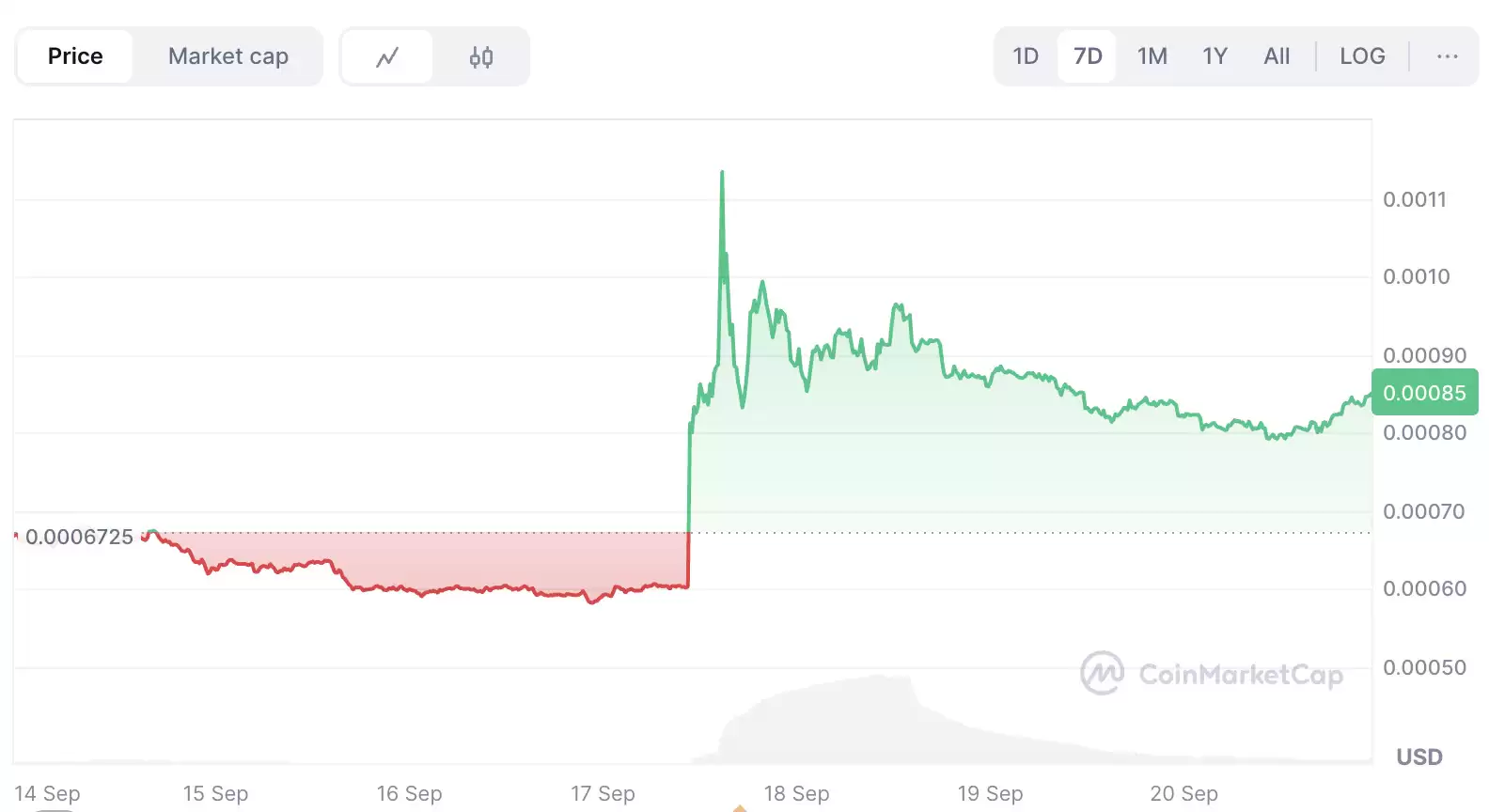
Task: Switch to candlestick chart icon
Action: pos(480,57)
